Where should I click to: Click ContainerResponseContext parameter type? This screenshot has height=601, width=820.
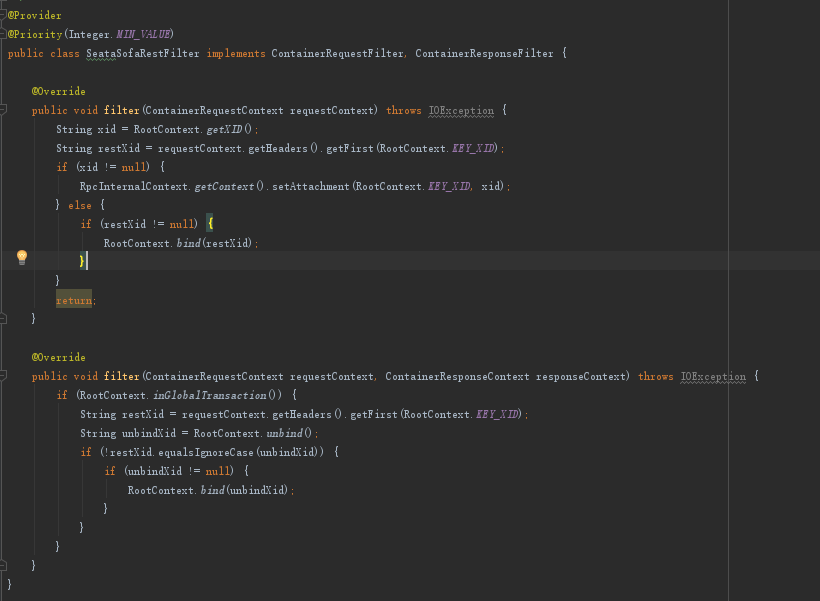tap(457, 377)
